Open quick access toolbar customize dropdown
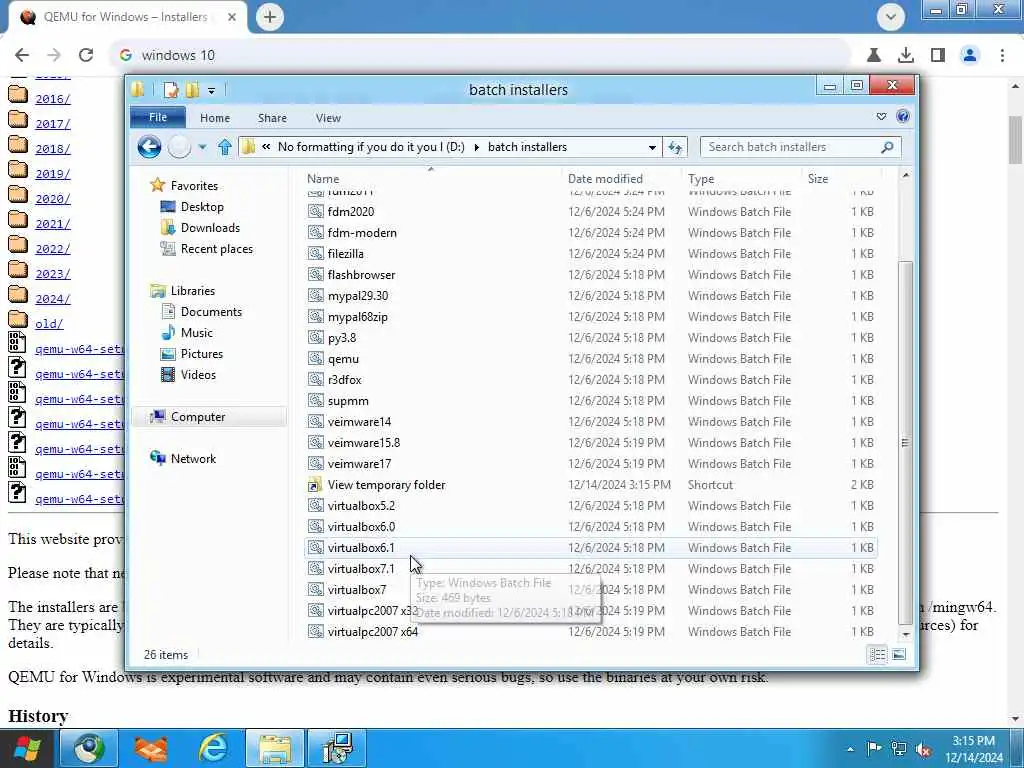Viewport: 1024px width, 768px height. coord(211,91)
